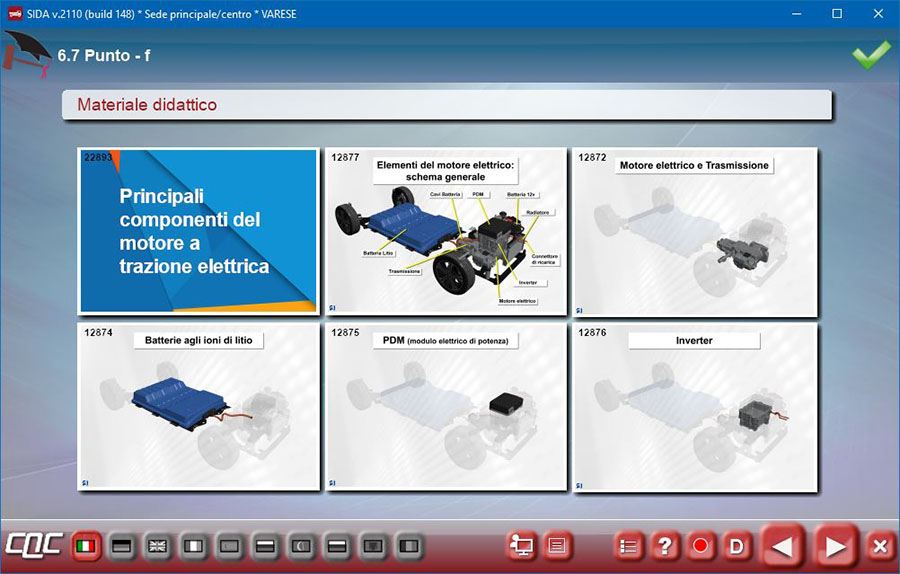Open the PDM modulo elettrico slide
The height and width of the screenshot is (574, 900).
pos(446,406)
